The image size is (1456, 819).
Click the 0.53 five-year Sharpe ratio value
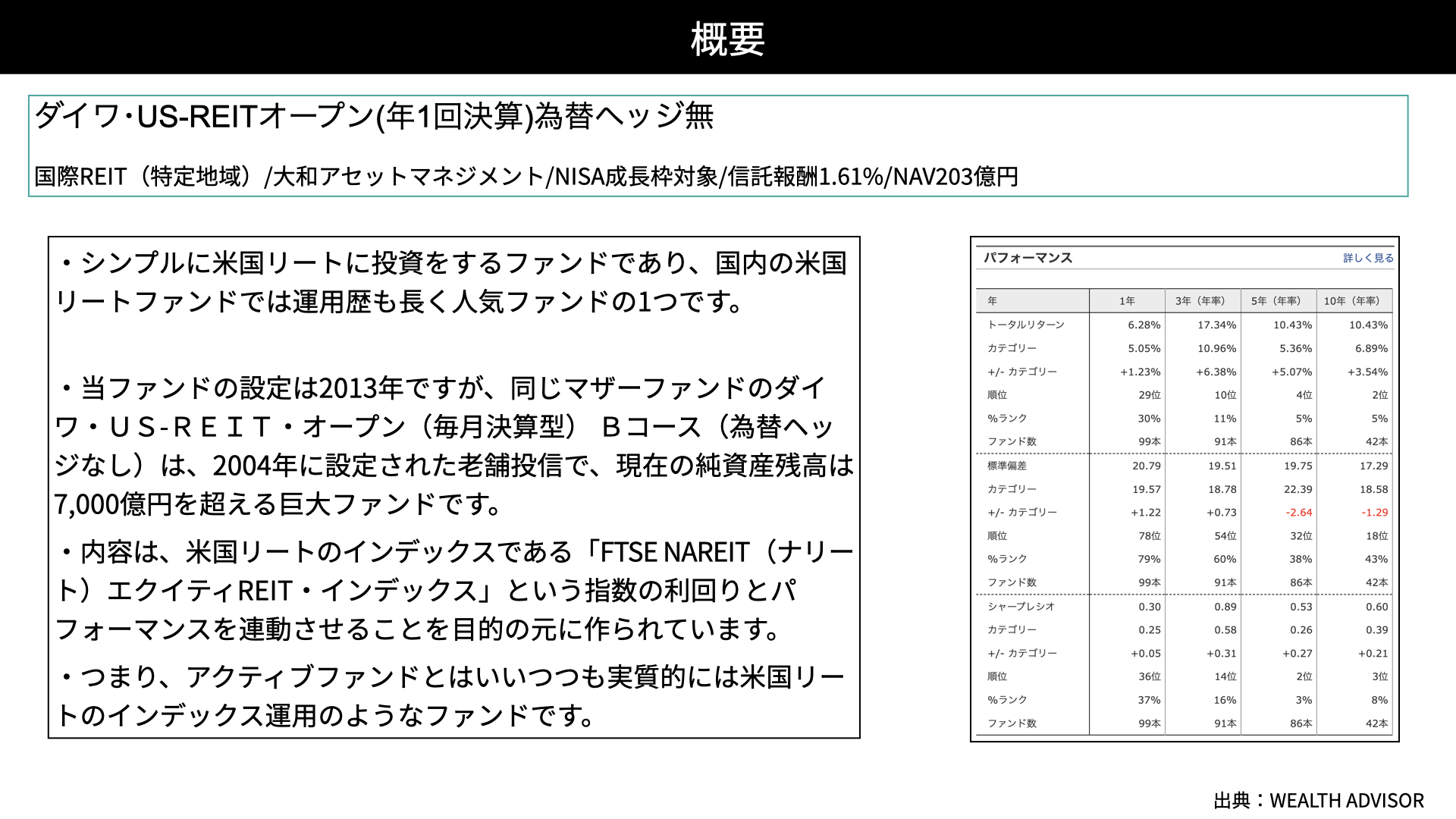coord(1301,607)
